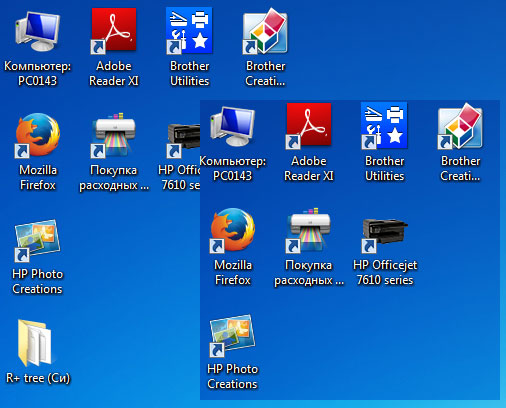The width and height of the screenshot is (506, 408).
Task: Open the R+ tree (Си) folder
Action: [x=35, y=343]
